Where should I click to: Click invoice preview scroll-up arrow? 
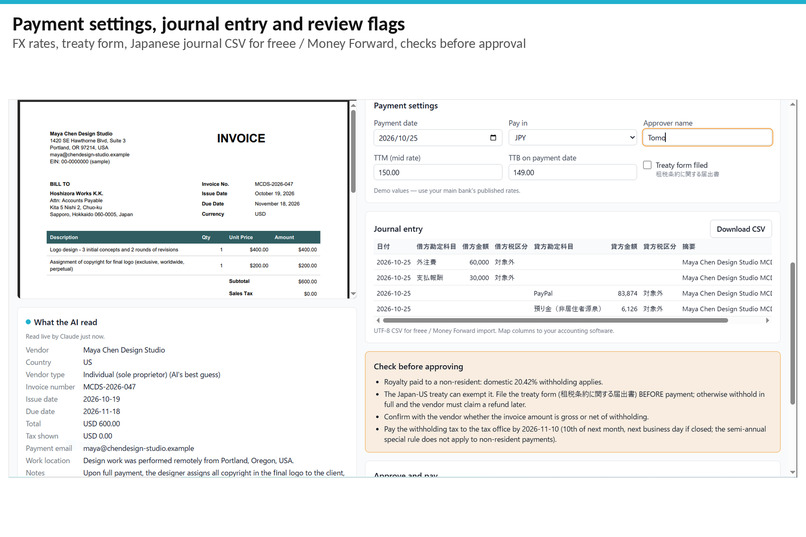[x=353, y=105]
